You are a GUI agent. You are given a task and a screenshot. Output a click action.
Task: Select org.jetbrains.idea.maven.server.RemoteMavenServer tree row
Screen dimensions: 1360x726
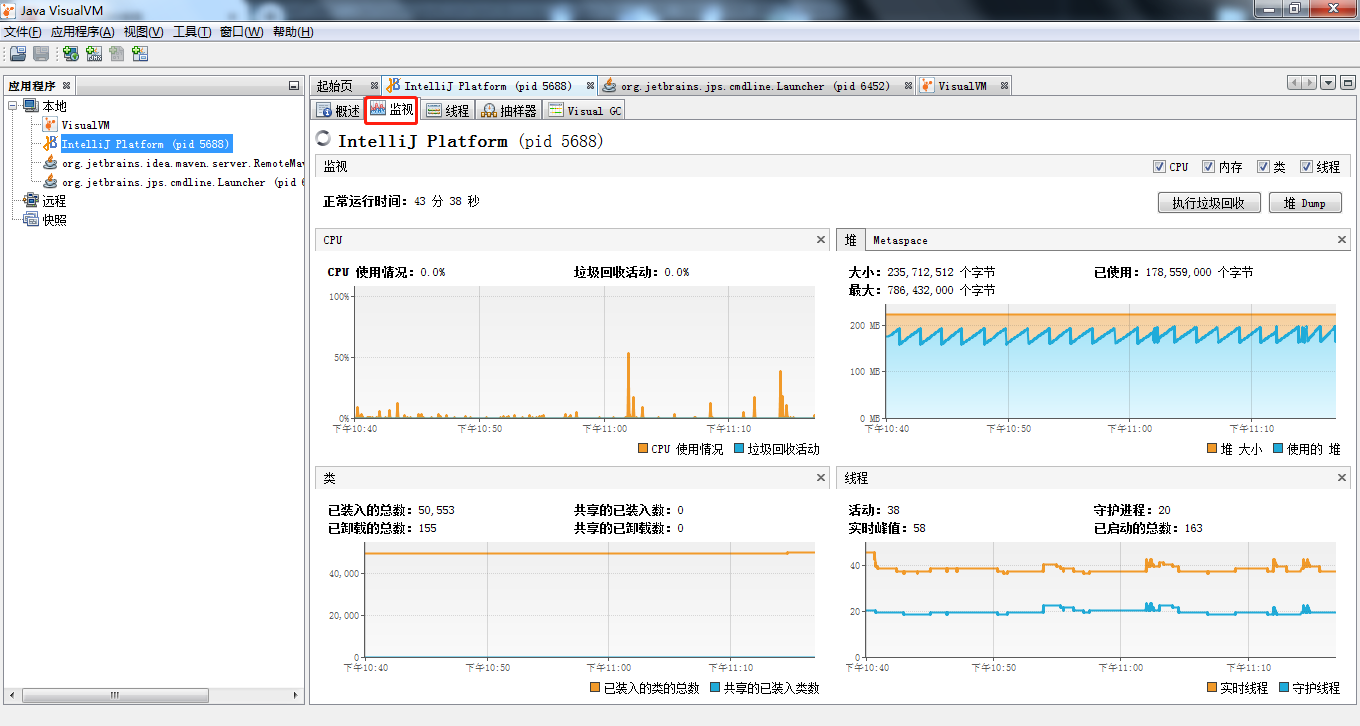click(181, 163)
